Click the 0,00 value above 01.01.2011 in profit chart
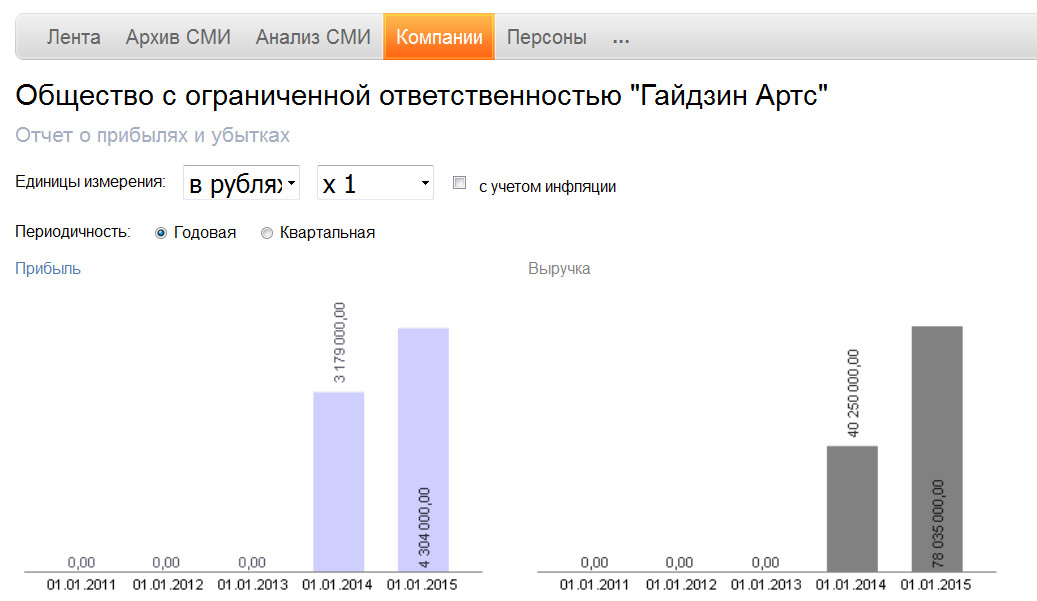The width and height of the screenshot is (1037, 601). coord(81,563)
